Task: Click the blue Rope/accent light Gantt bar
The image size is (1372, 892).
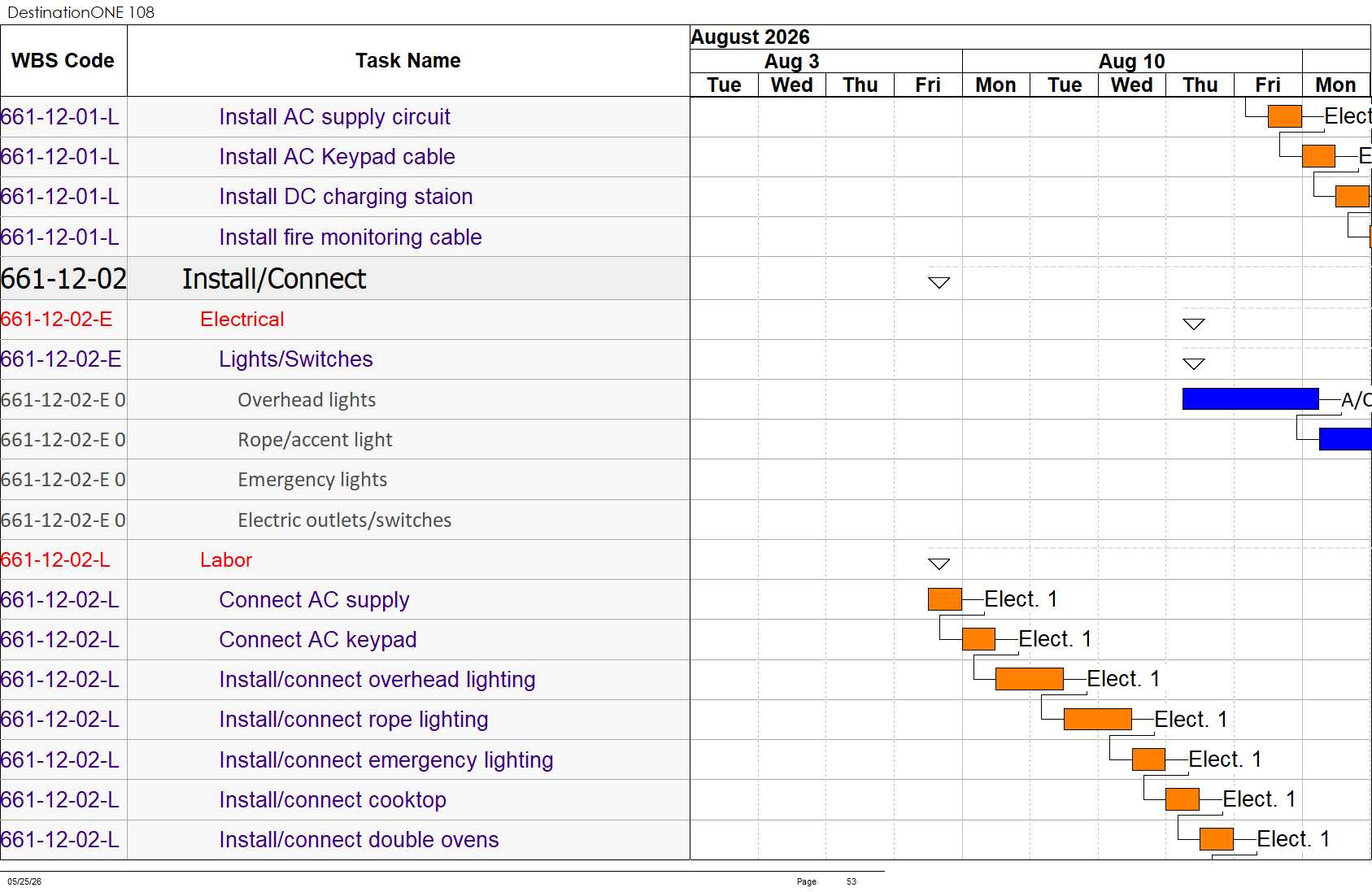Action: tap(1345, 439)
